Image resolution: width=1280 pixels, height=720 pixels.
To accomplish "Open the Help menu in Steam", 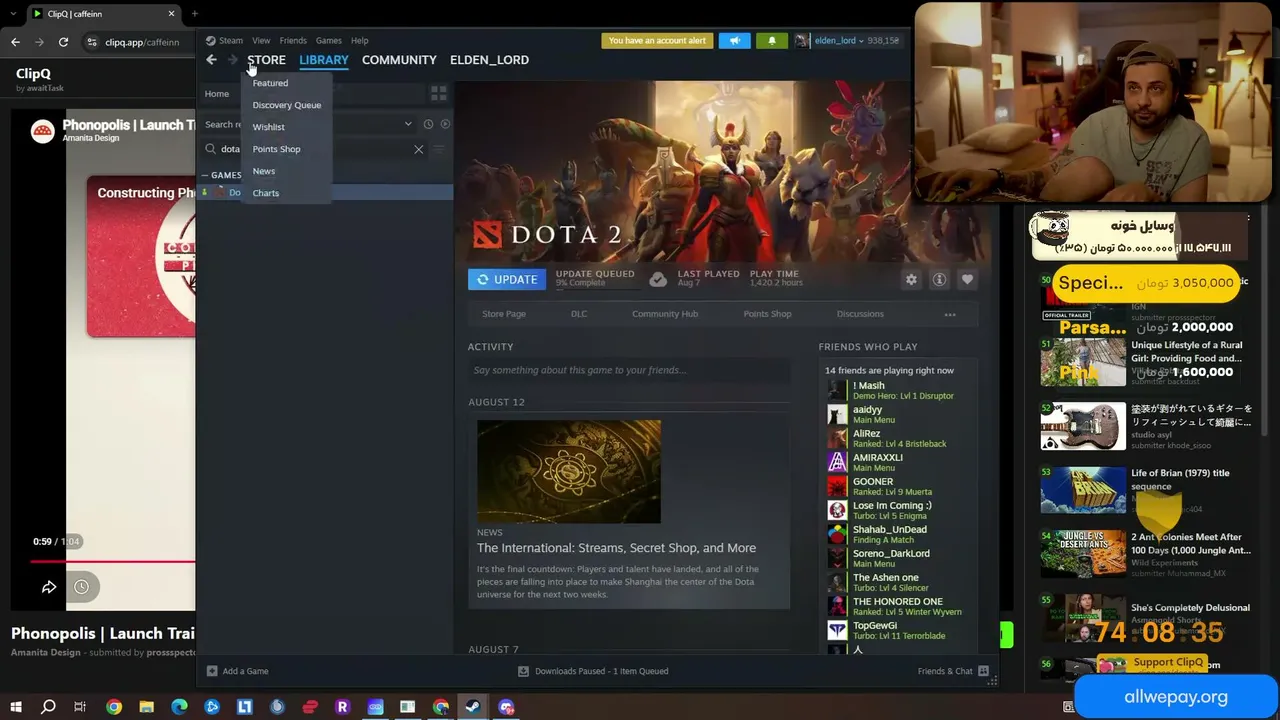I will (359, 41).
